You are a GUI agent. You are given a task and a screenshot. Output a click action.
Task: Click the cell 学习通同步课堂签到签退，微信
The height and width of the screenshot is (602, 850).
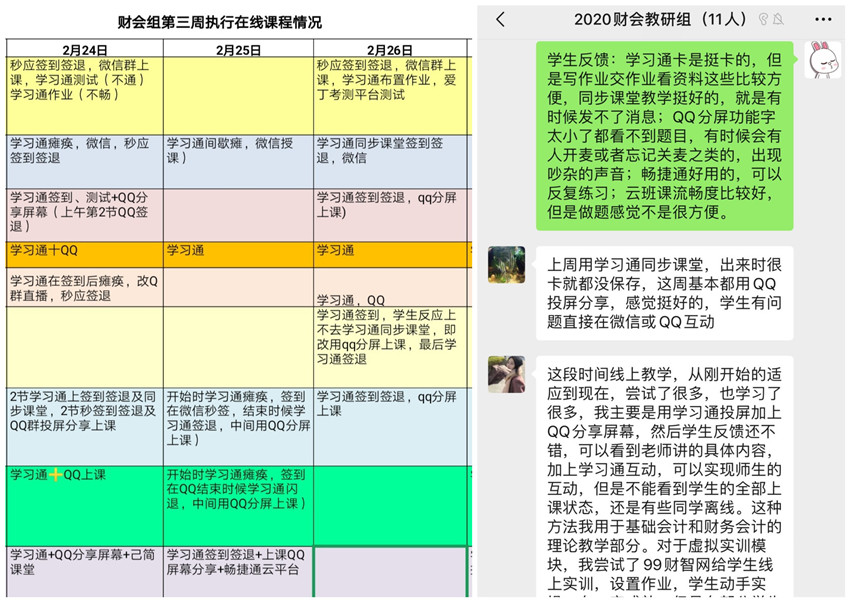(390, 162)
